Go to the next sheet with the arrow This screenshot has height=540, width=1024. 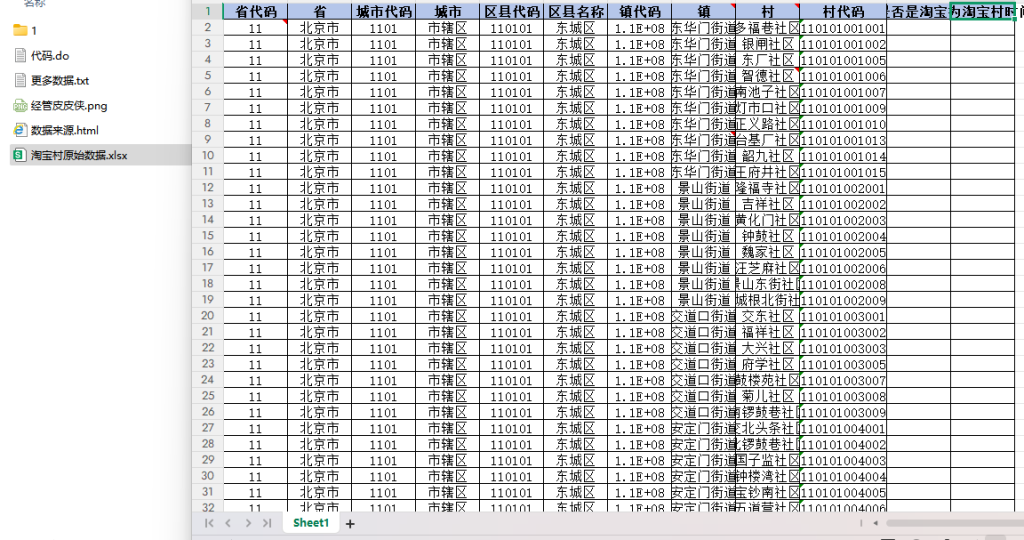coord(248,523)
